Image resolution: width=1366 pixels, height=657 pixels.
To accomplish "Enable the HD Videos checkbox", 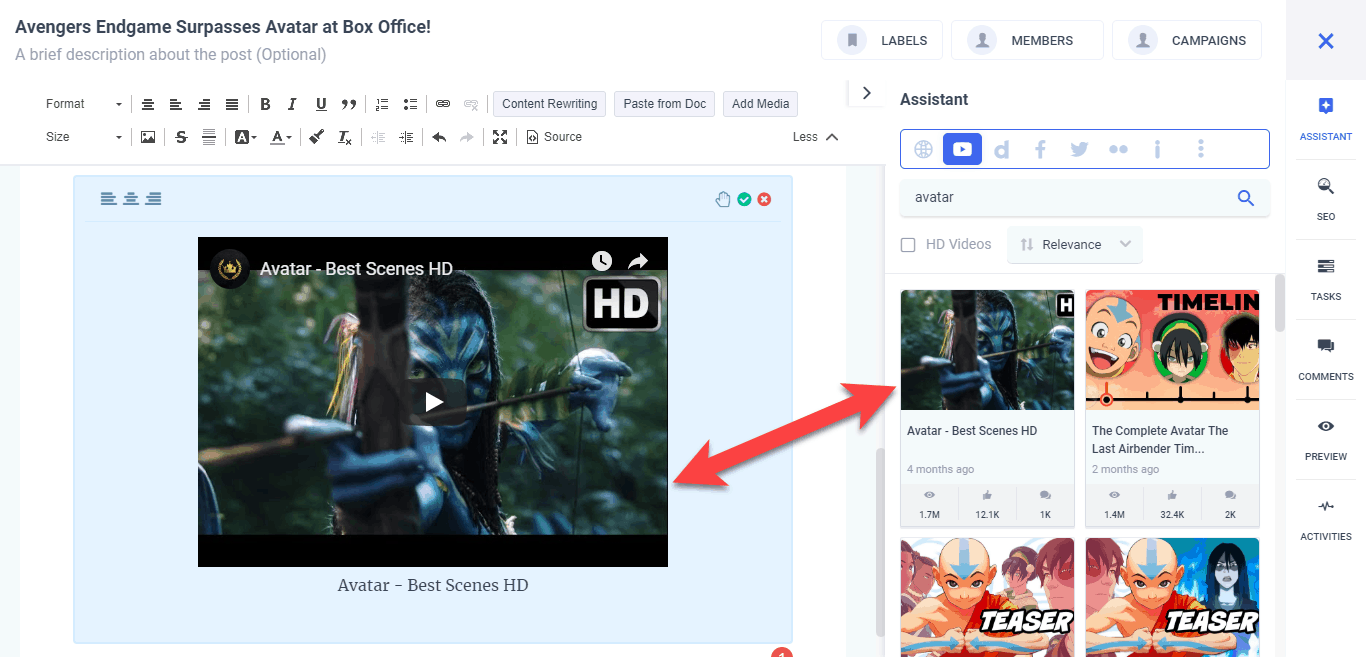I will 908,245.
